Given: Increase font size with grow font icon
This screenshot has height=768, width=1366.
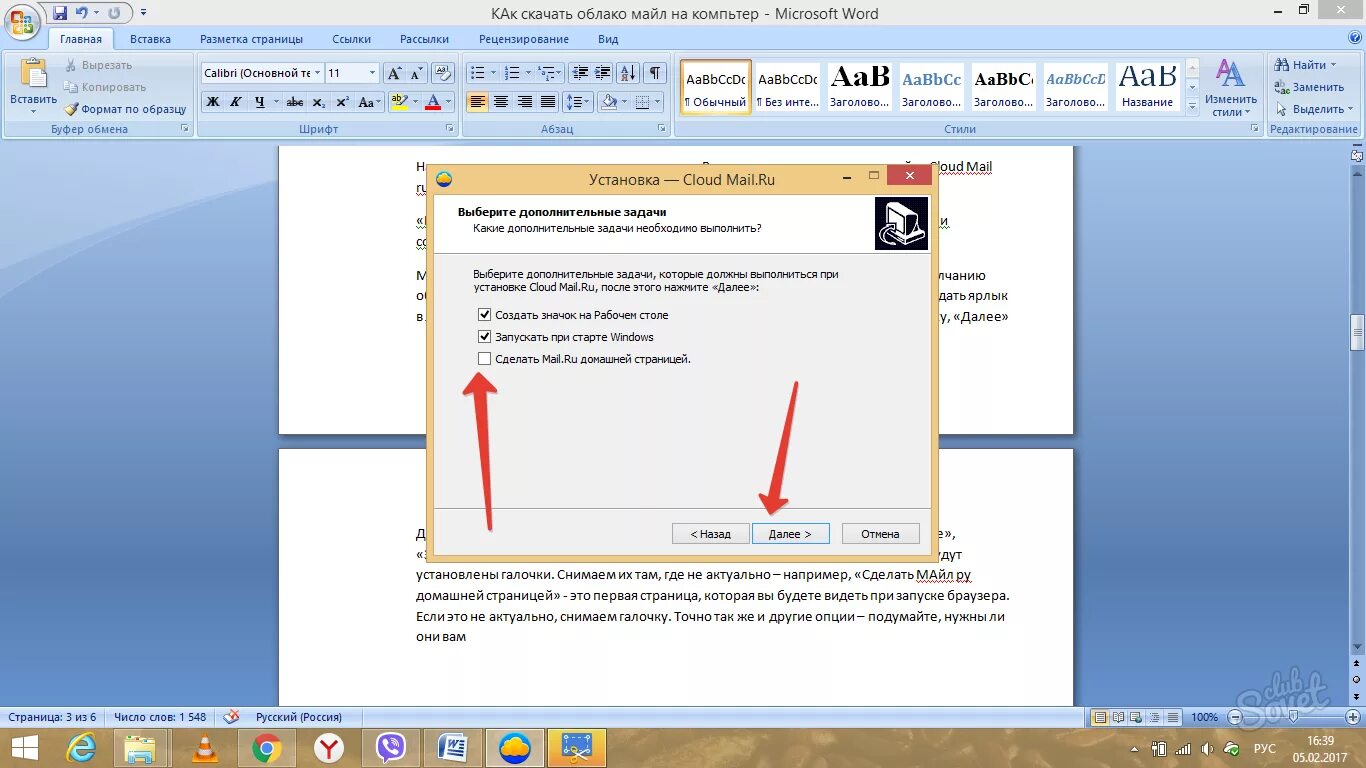Looking at the screenshot, I should coord(394,73).
